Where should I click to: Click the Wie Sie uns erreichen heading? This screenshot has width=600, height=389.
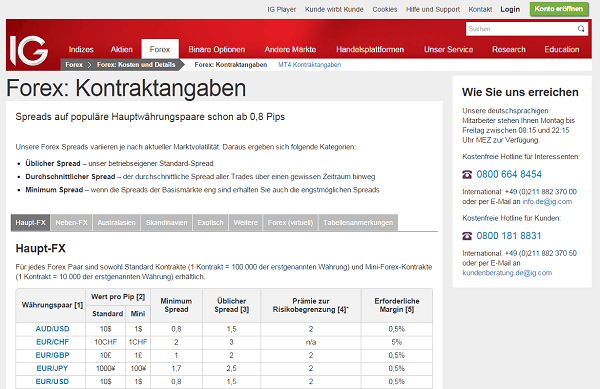pos(520,92)
